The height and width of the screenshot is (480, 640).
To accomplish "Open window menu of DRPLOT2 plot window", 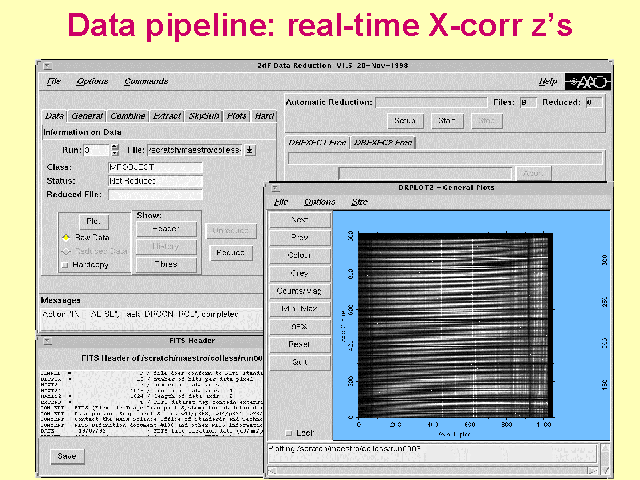I will [x=272, y=187].
